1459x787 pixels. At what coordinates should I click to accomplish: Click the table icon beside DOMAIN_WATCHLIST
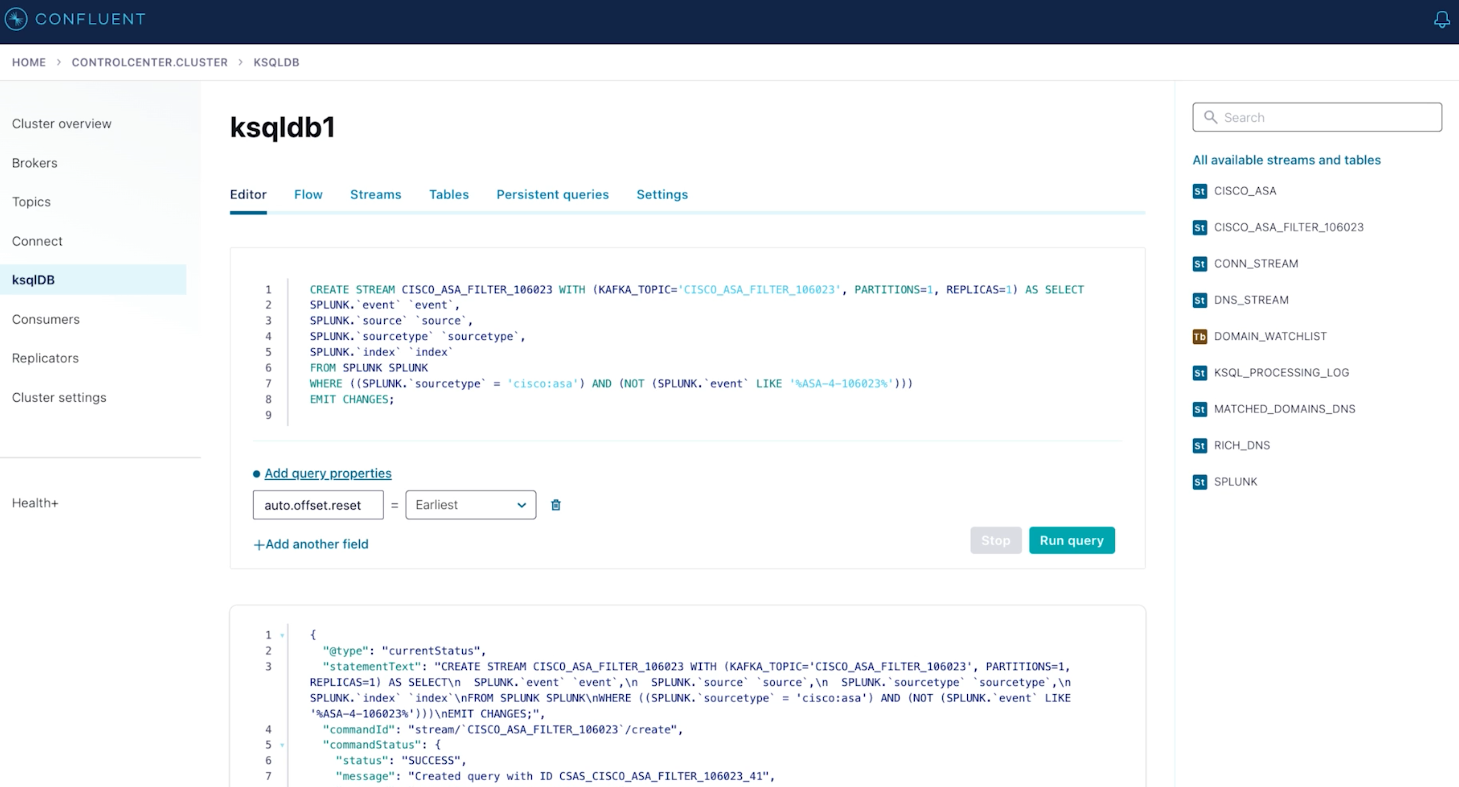coord(1200,336)
